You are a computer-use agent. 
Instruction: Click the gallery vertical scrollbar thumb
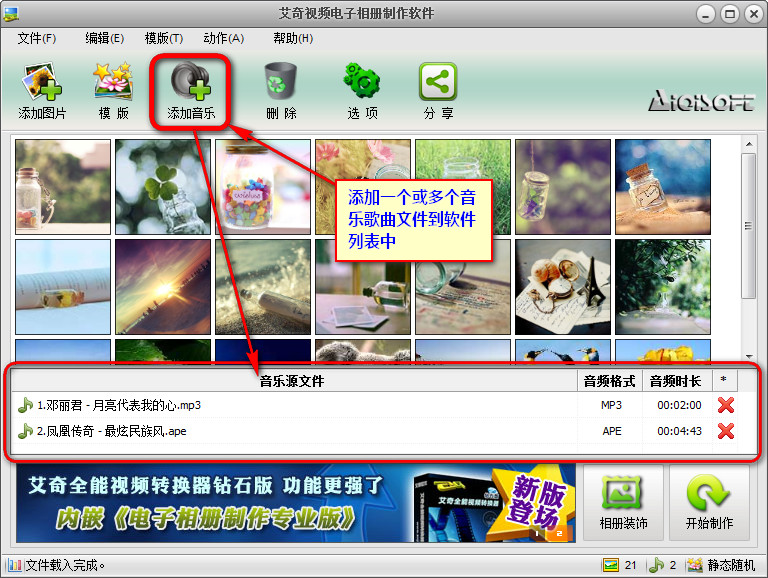point(748,226)
